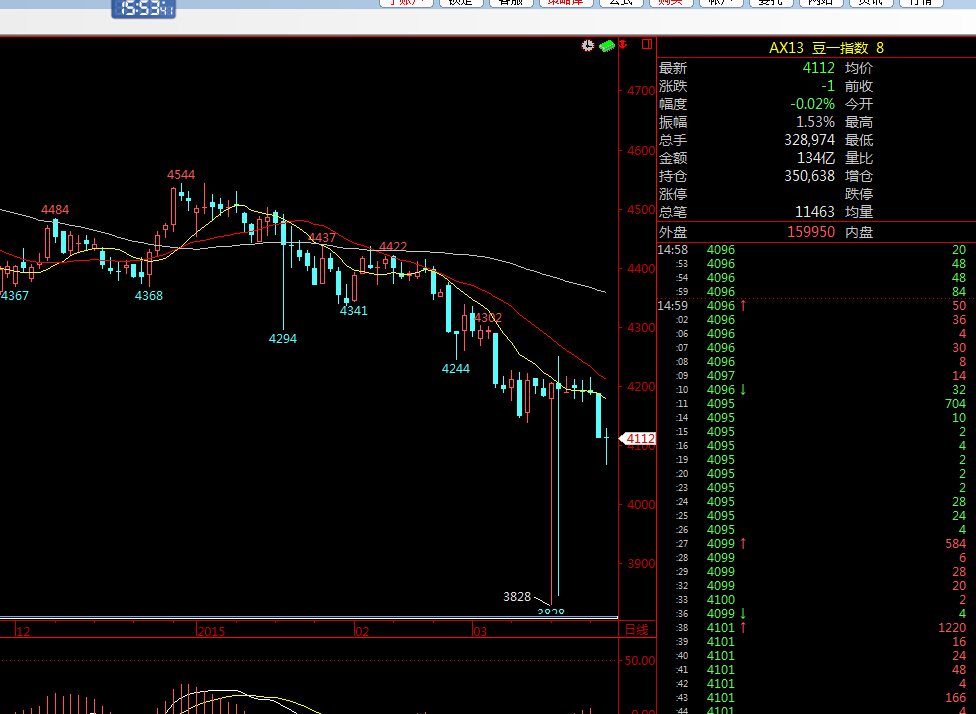Click the red down-arrow icon by the price axis
976x714 pixels.
(622, 45)
